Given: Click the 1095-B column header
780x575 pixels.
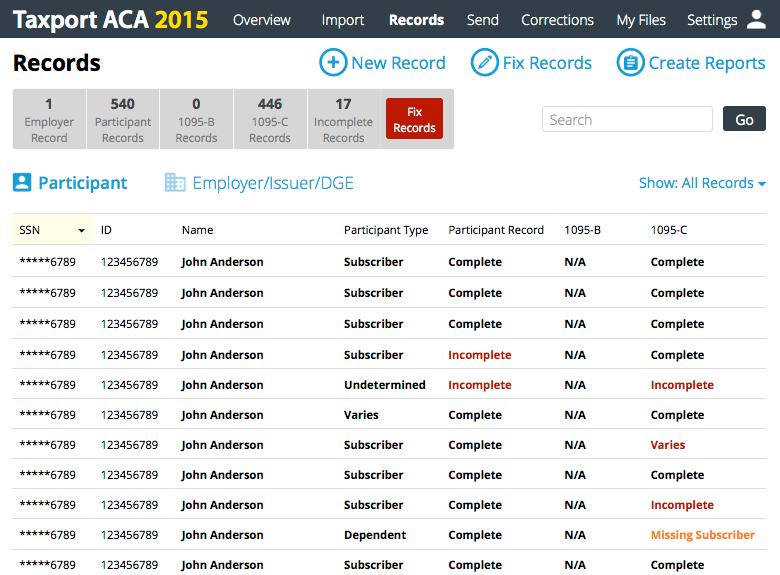Looking at the screenshot, I should pyautogui.click(x=583, y=230).
